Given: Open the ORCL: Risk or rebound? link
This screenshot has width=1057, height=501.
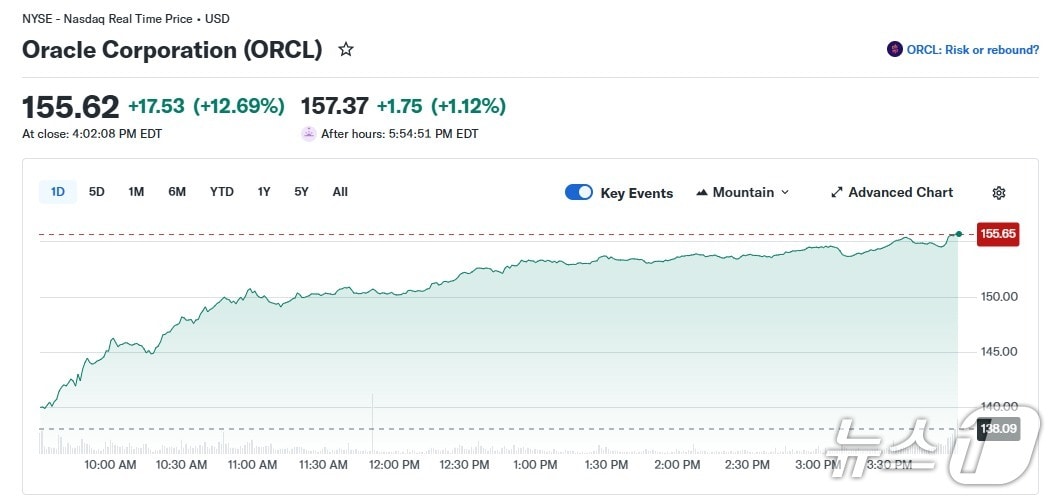Looking at the screenshot, I should 972,50.
